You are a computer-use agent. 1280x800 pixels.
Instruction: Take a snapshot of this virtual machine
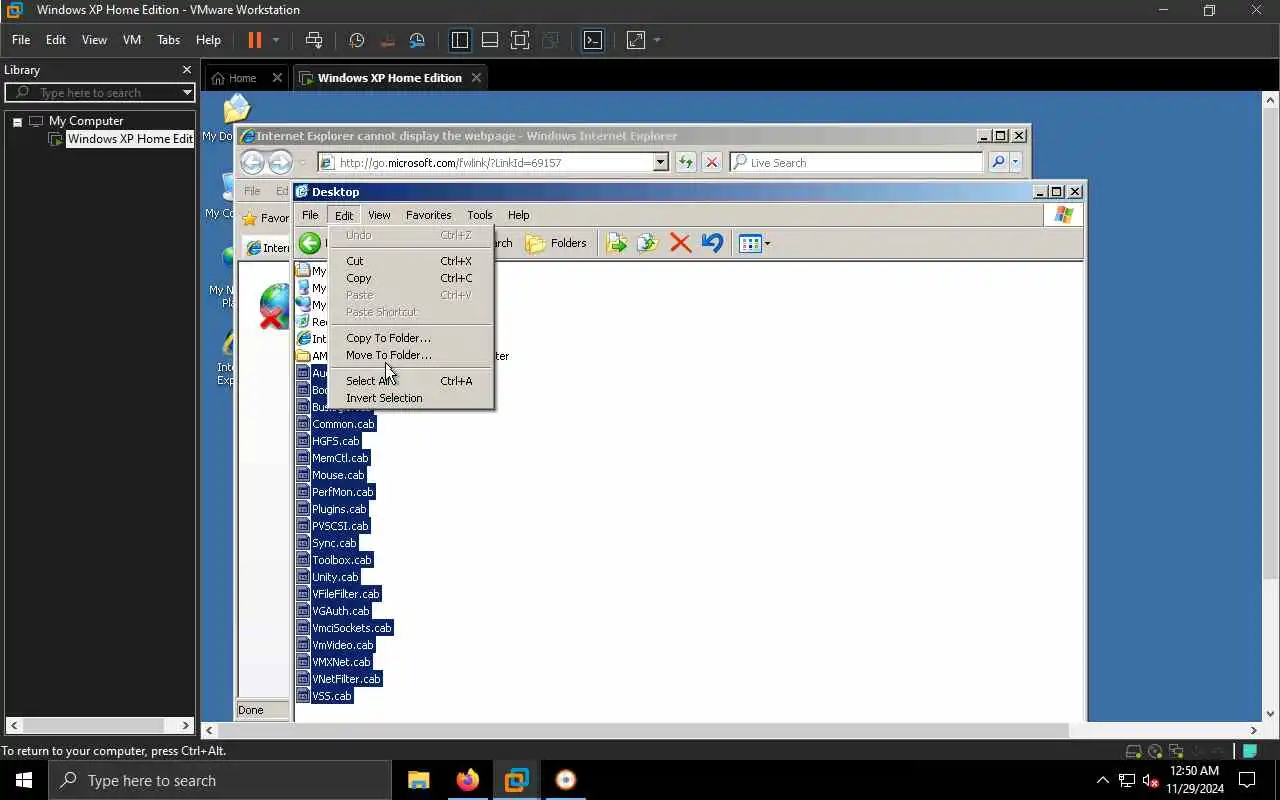pos(357,40)
